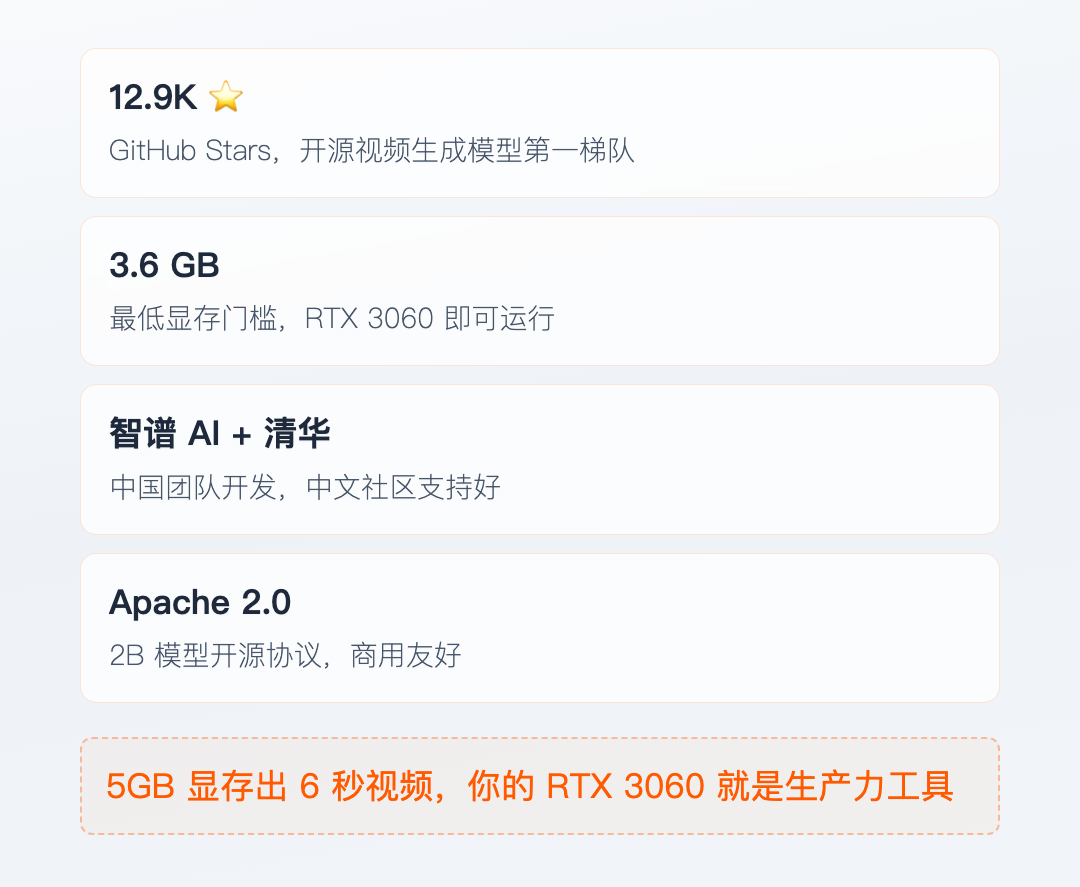Screen dimensions: 1080x887
Task: Click the star emoji beside 12.9K
Action: pos(226,96)
